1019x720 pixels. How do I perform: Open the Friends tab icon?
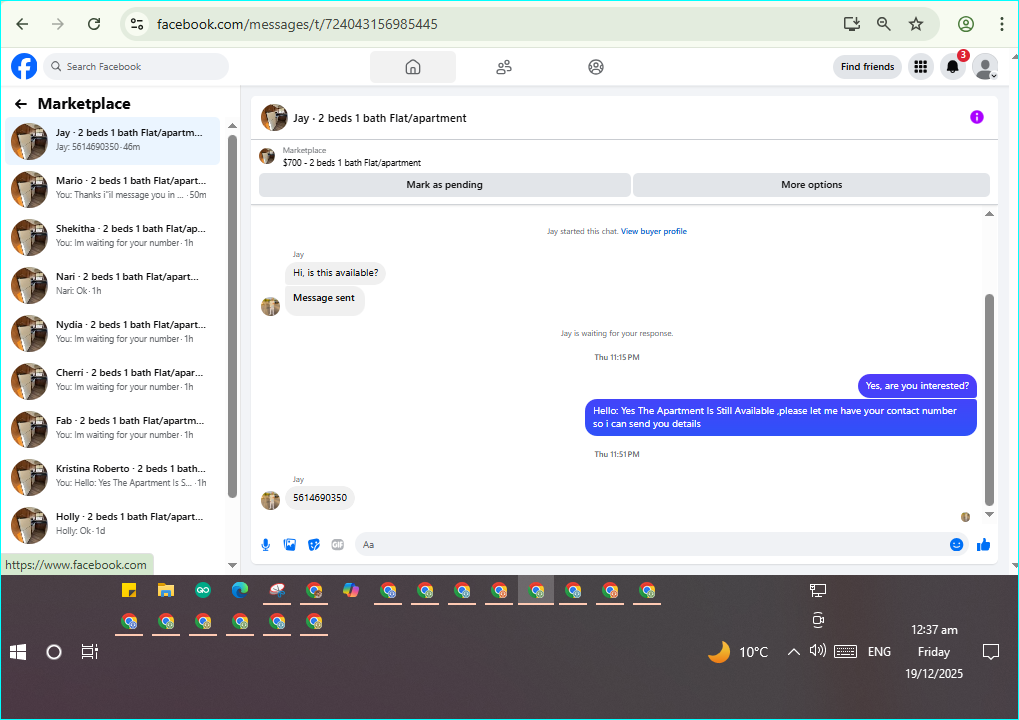click(x=504, y=67)
